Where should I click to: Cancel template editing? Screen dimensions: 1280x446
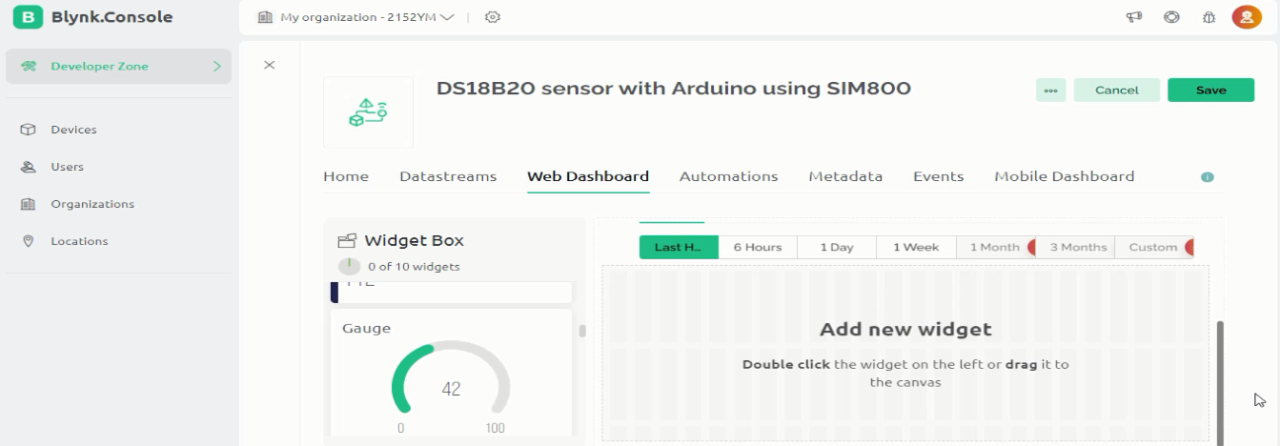pos(1117,90)
